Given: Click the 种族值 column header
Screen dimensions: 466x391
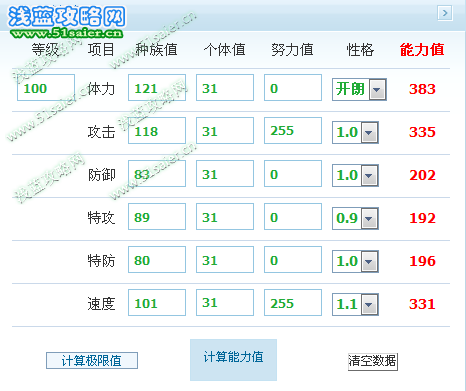Looking at the screenshot, I should click(x=156, y=50).
